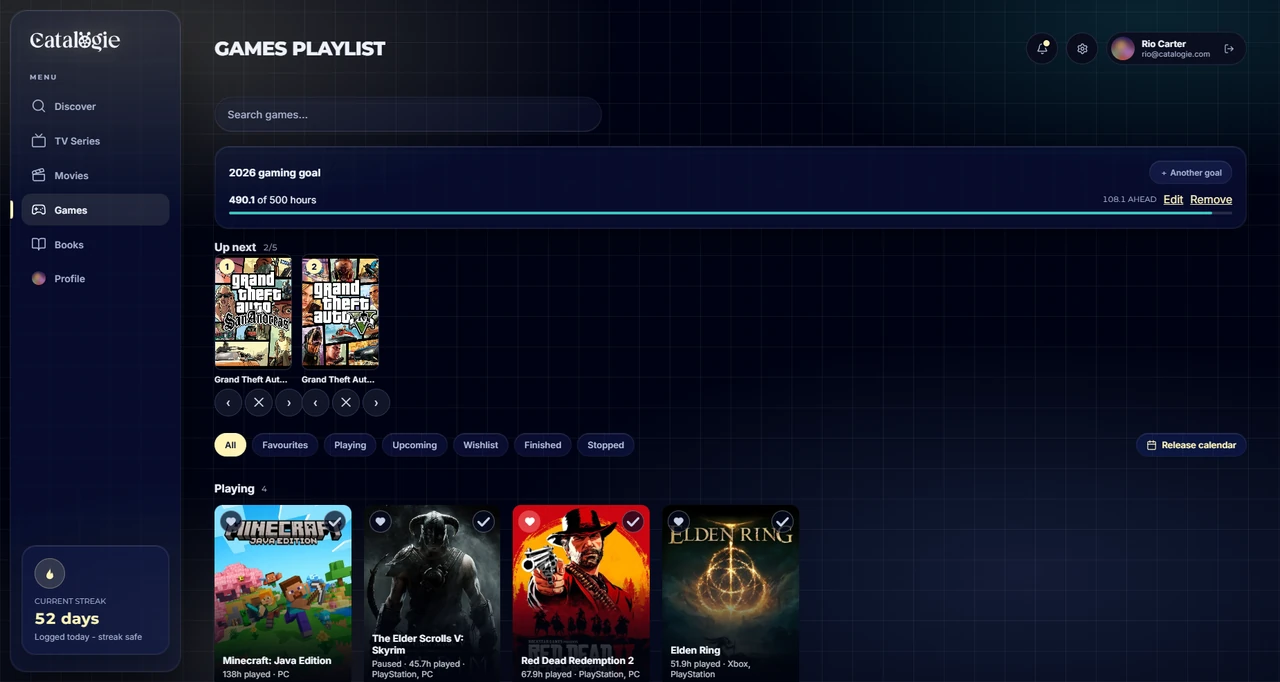Open Profile from sidebar menu

pyautogui.click(x=95, y=279)
